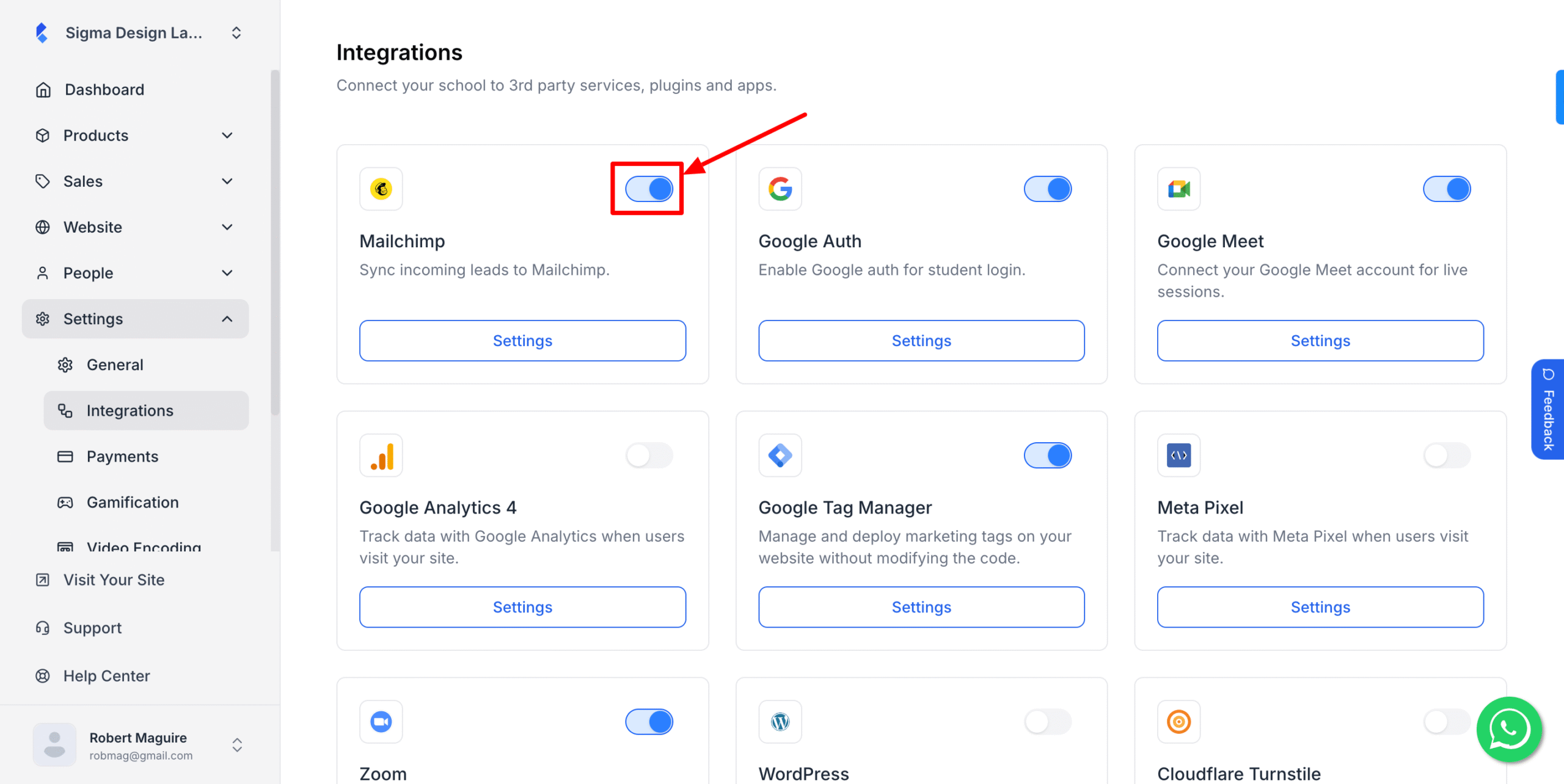Click the Google Analytics 4 chart icon
The height and width of the screenshot is (784, 1564).
tap(381, 456)
